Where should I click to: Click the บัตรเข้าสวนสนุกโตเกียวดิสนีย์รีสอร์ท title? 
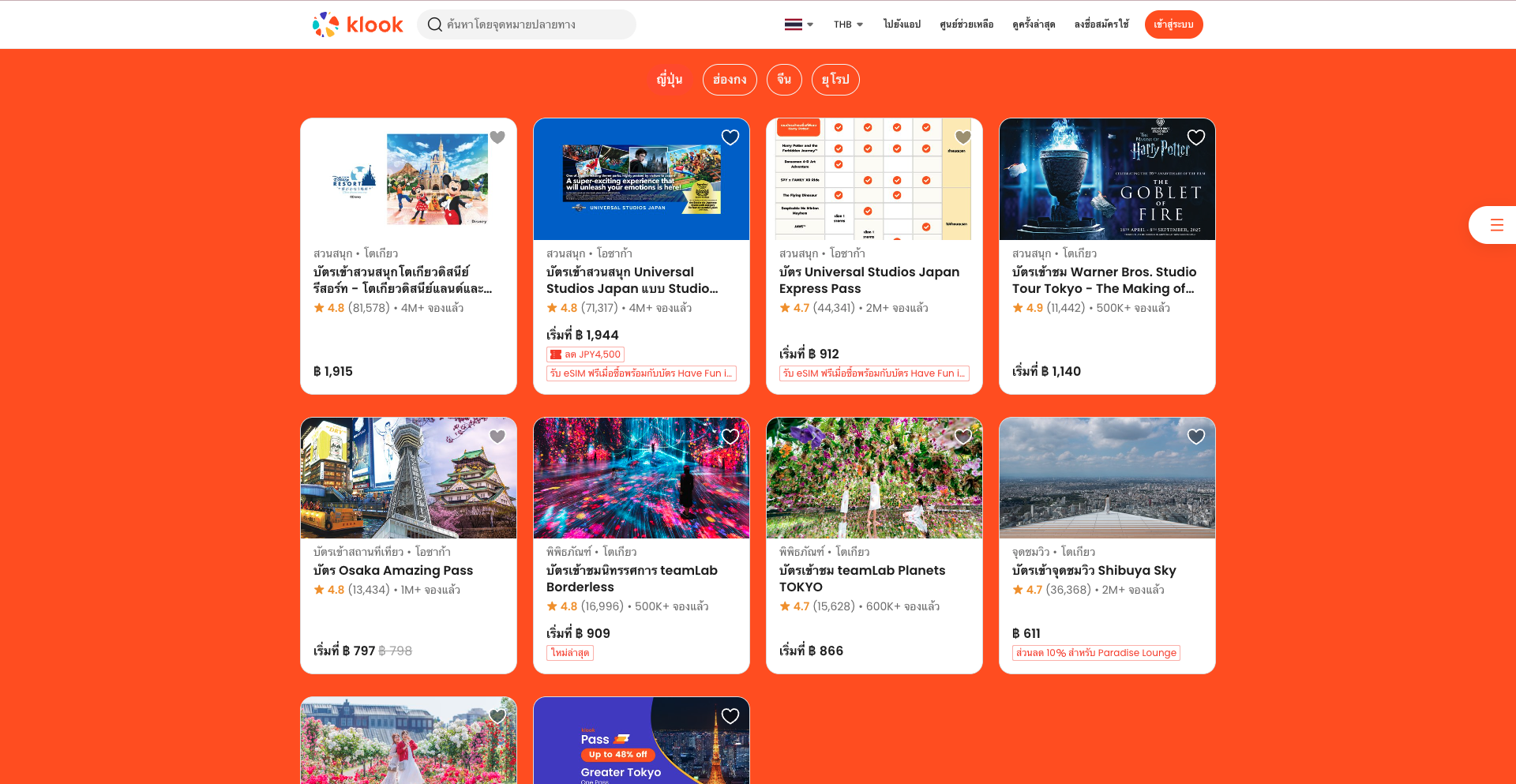click(x=403, y=280)
